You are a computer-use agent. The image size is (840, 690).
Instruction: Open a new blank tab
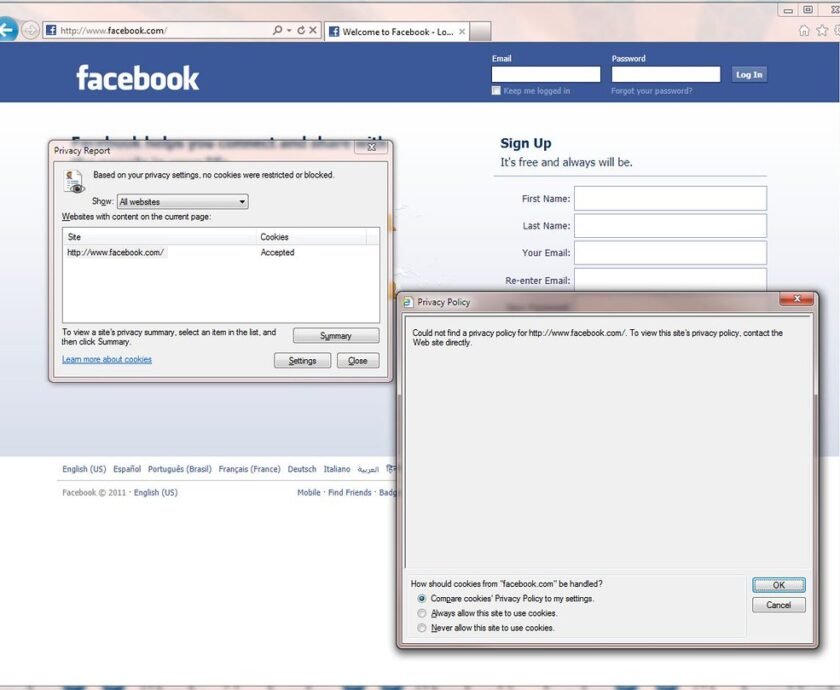(x=480, y=32)
